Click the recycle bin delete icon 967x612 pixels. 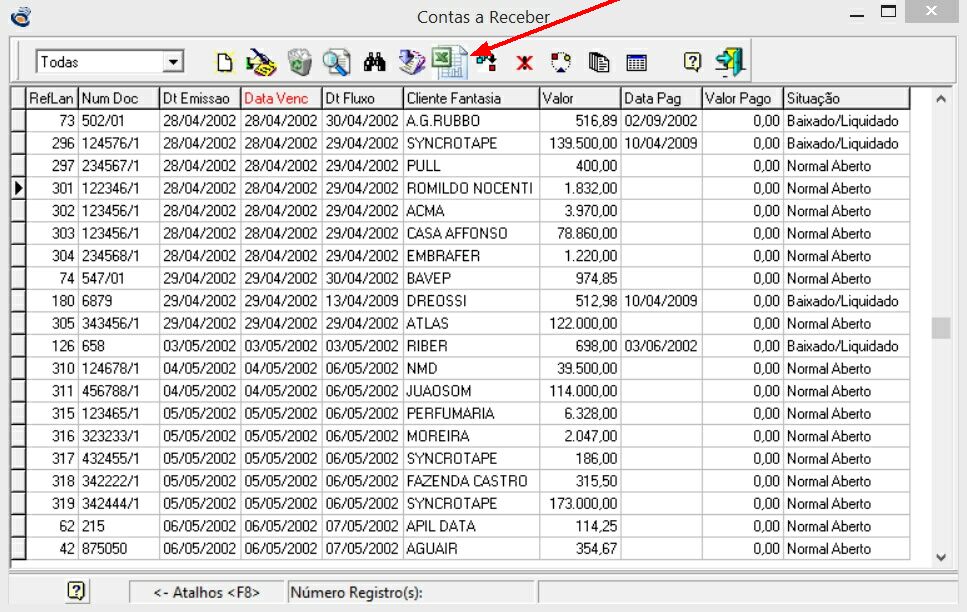pyautogui.click(x=300, y=62)
